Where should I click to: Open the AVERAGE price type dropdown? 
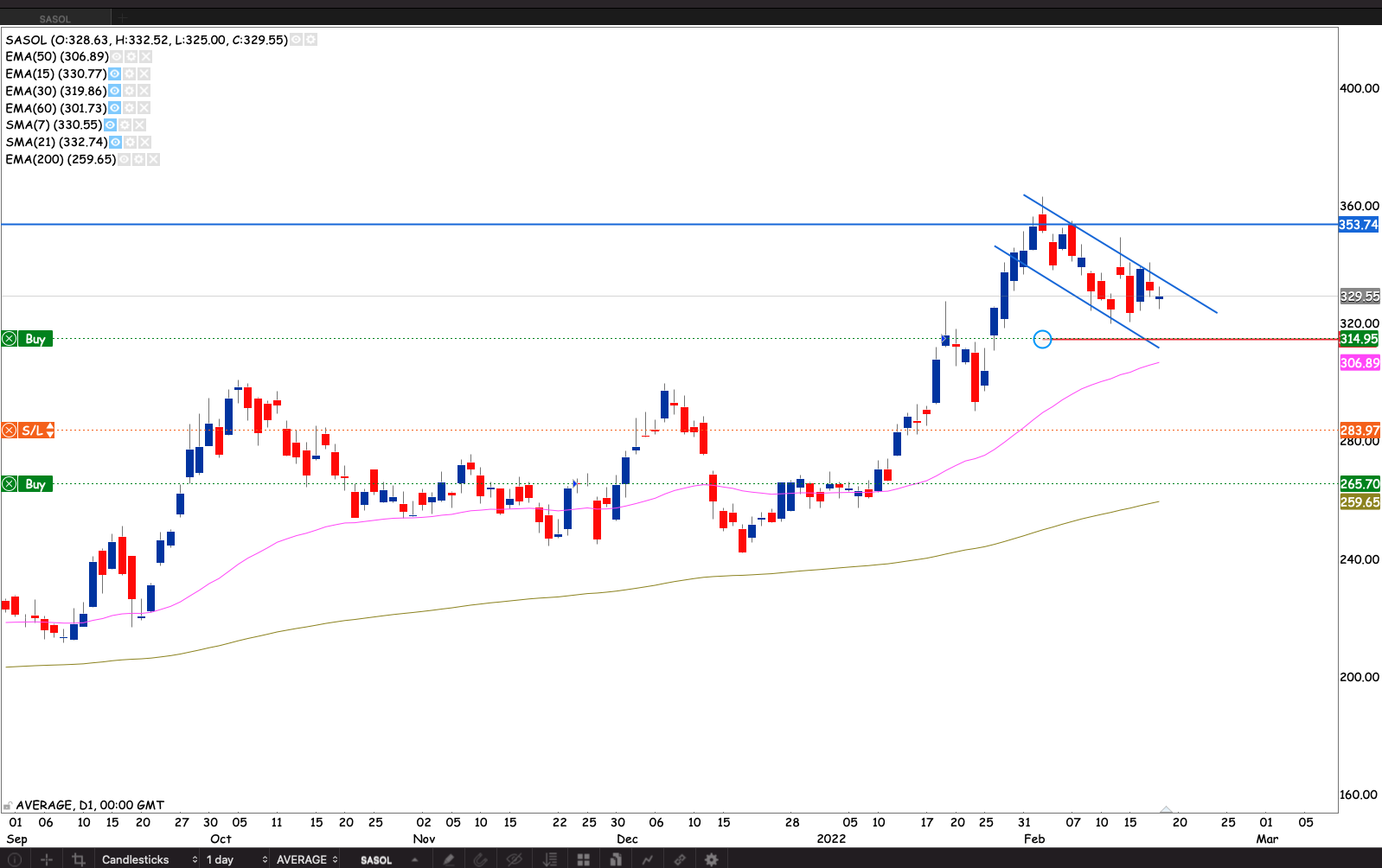point(306,859)
